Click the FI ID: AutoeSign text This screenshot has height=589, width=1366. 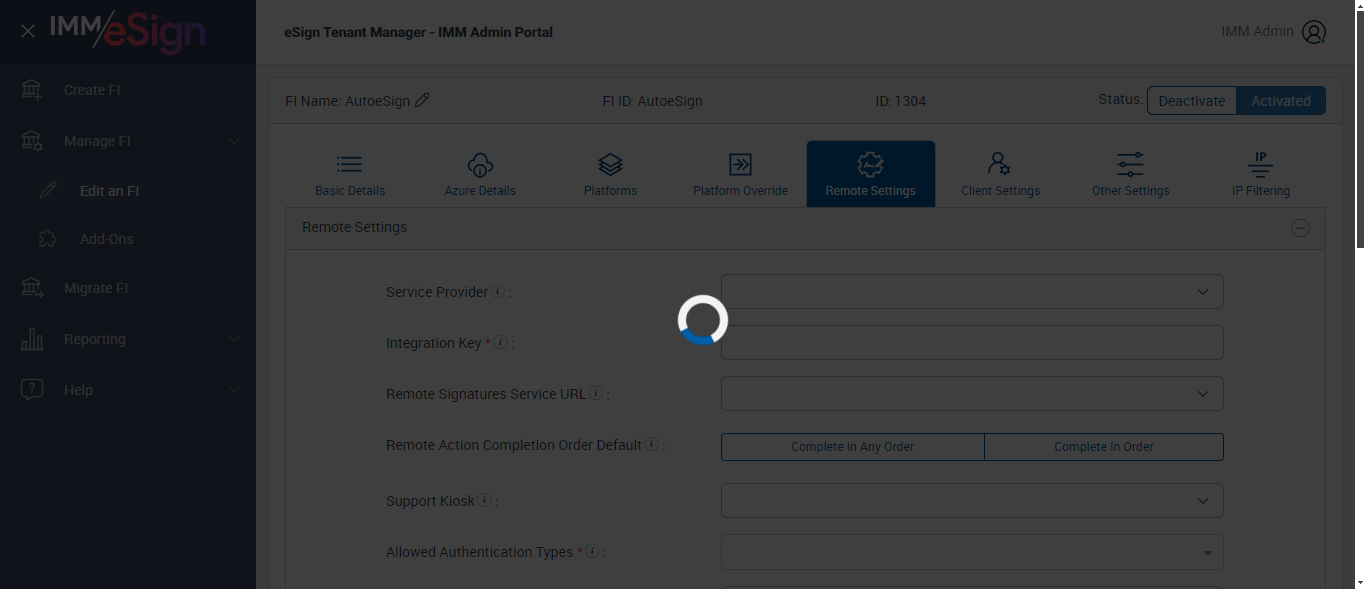[652, 101]
